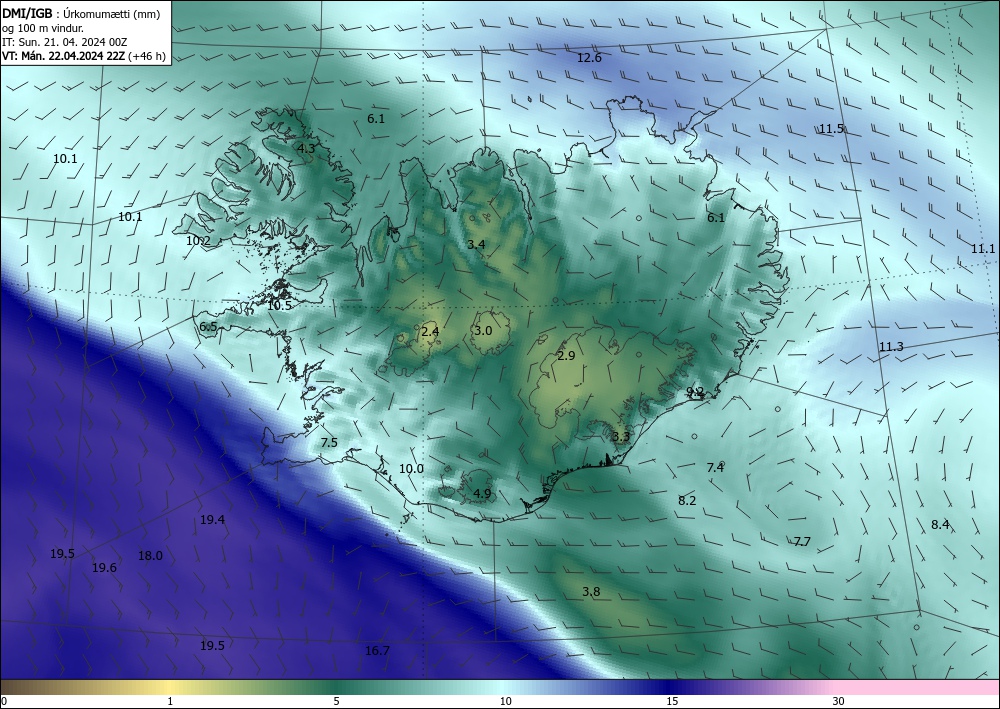This screenshot has width=1000, height=709.
Task: Click the value 7.5 on the map
Action: [329, 443]
